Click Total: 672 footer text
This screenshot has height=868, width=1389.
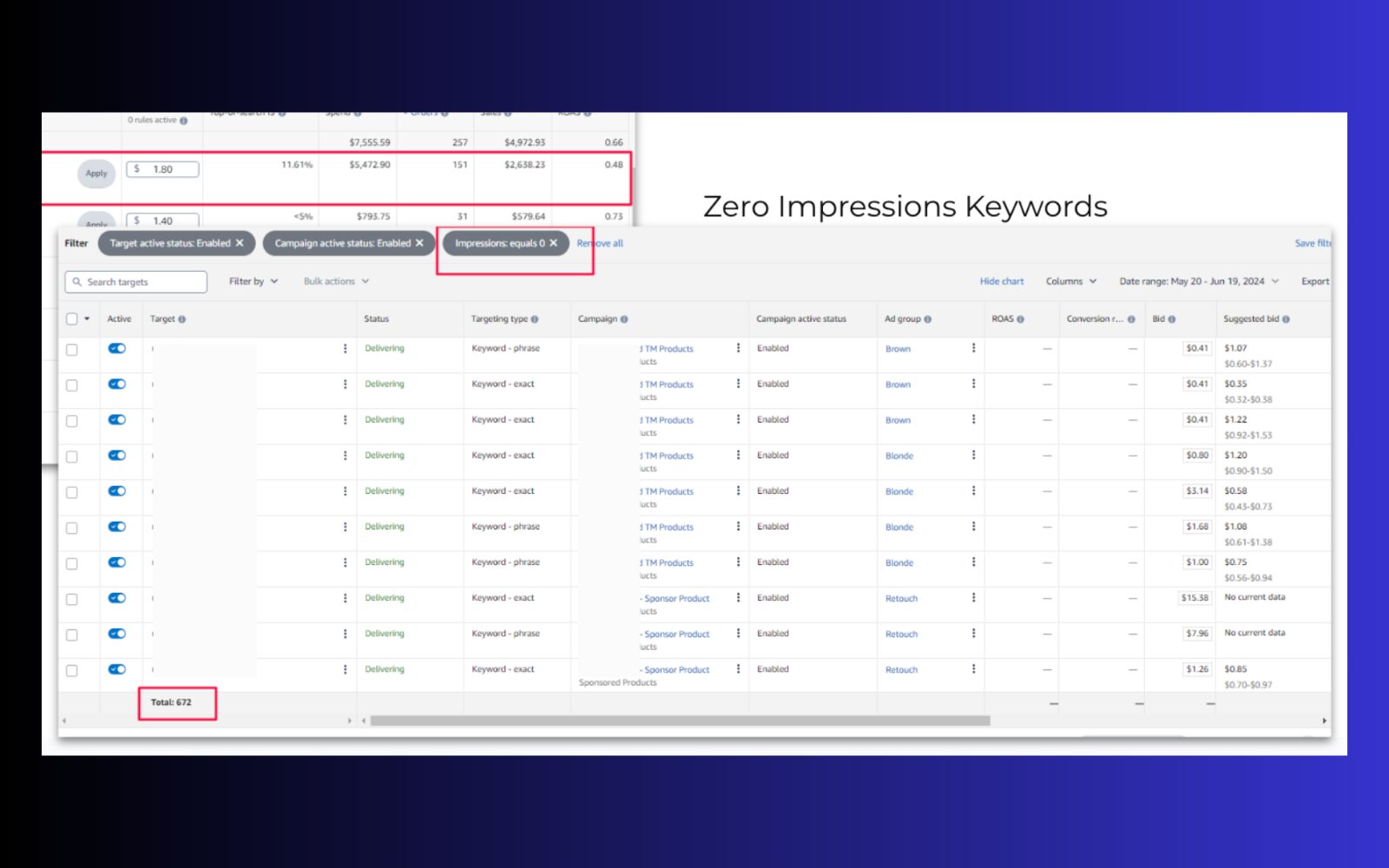[x=171, y=702]
